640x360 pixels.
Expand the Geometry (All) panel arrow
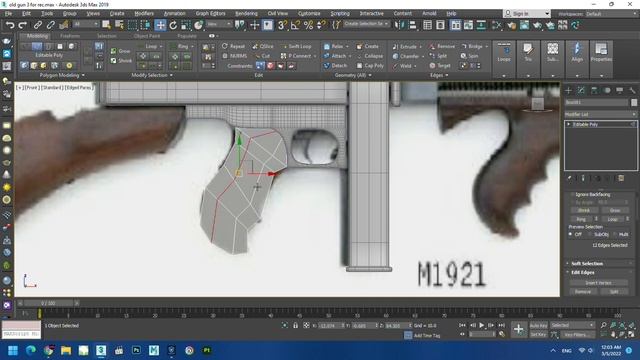[x=370, y=76]
